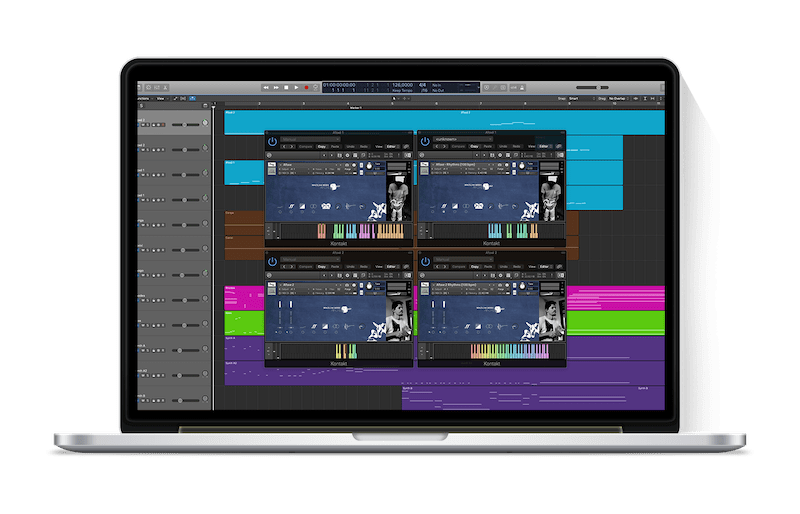Open the Drag No Overlap dropdown
Viewport: 800px width, 514px height.
click(x=618, y=98)
